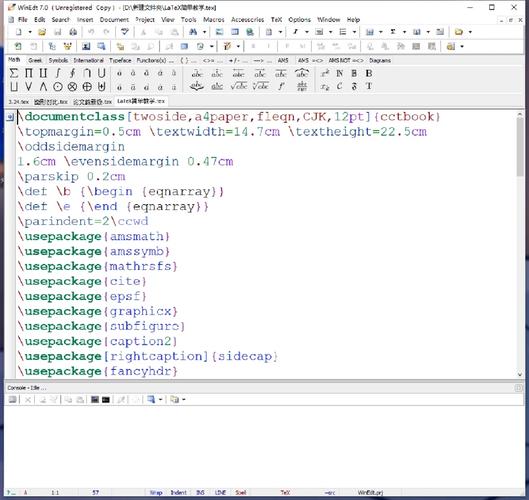The height and width of the screenshot is (500, 529).
Task: Expand dropdown arrow beside the binoculars icon
Action: tap(204, 32)
